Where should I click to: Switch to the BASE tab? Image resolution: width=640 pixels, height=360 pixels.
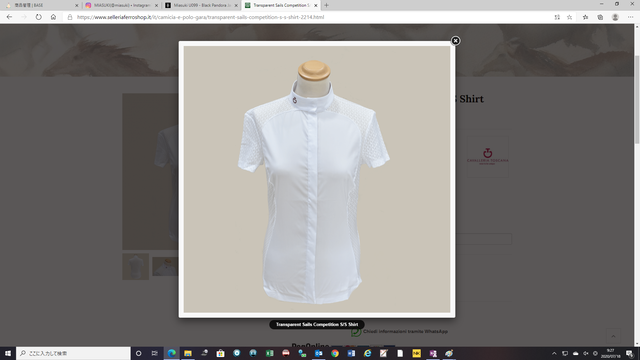[41, 5]
